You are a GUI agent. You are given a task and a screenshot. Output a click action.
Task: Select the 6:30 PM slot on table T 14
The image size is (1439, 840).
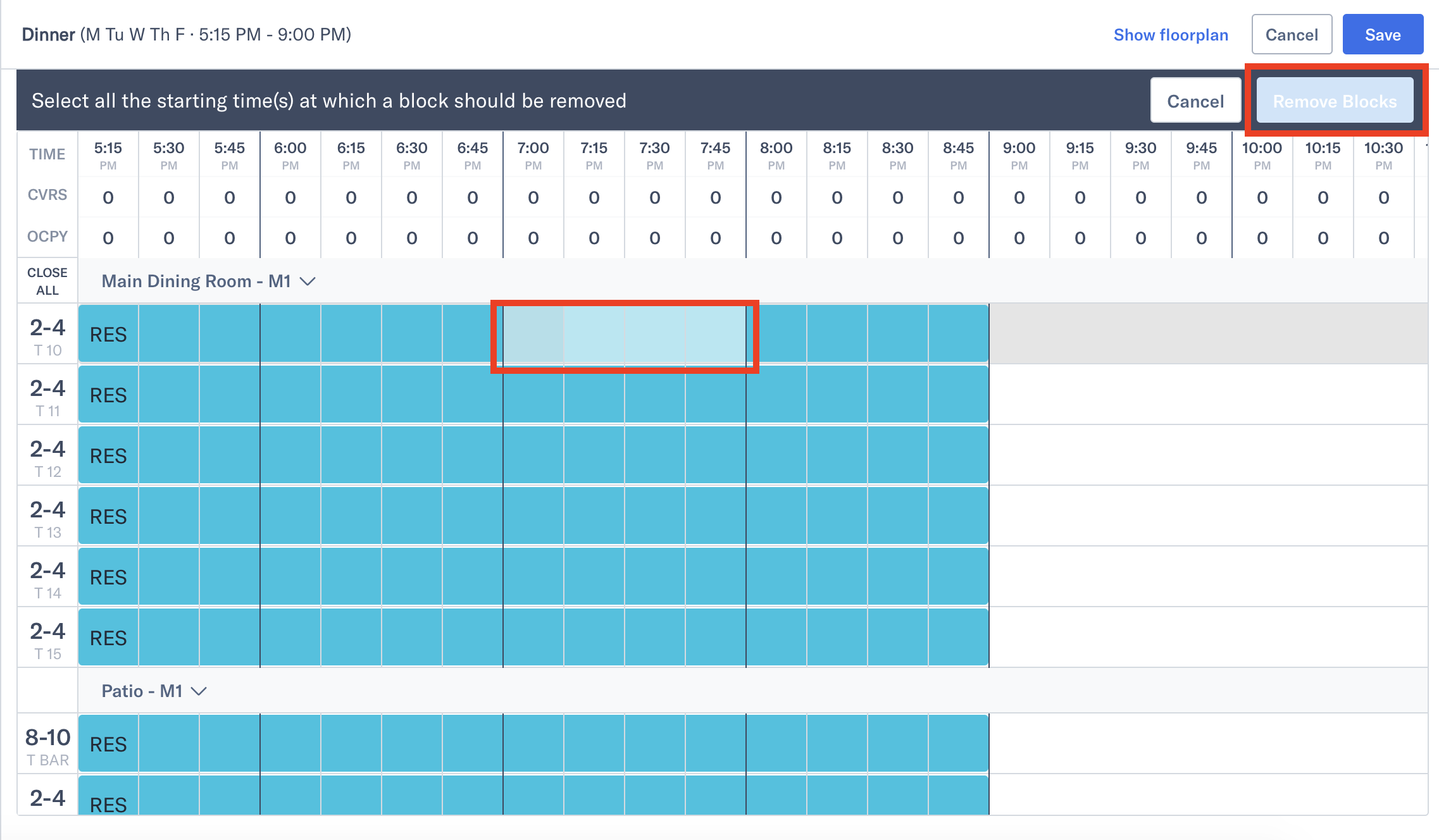tap(411, 576)
